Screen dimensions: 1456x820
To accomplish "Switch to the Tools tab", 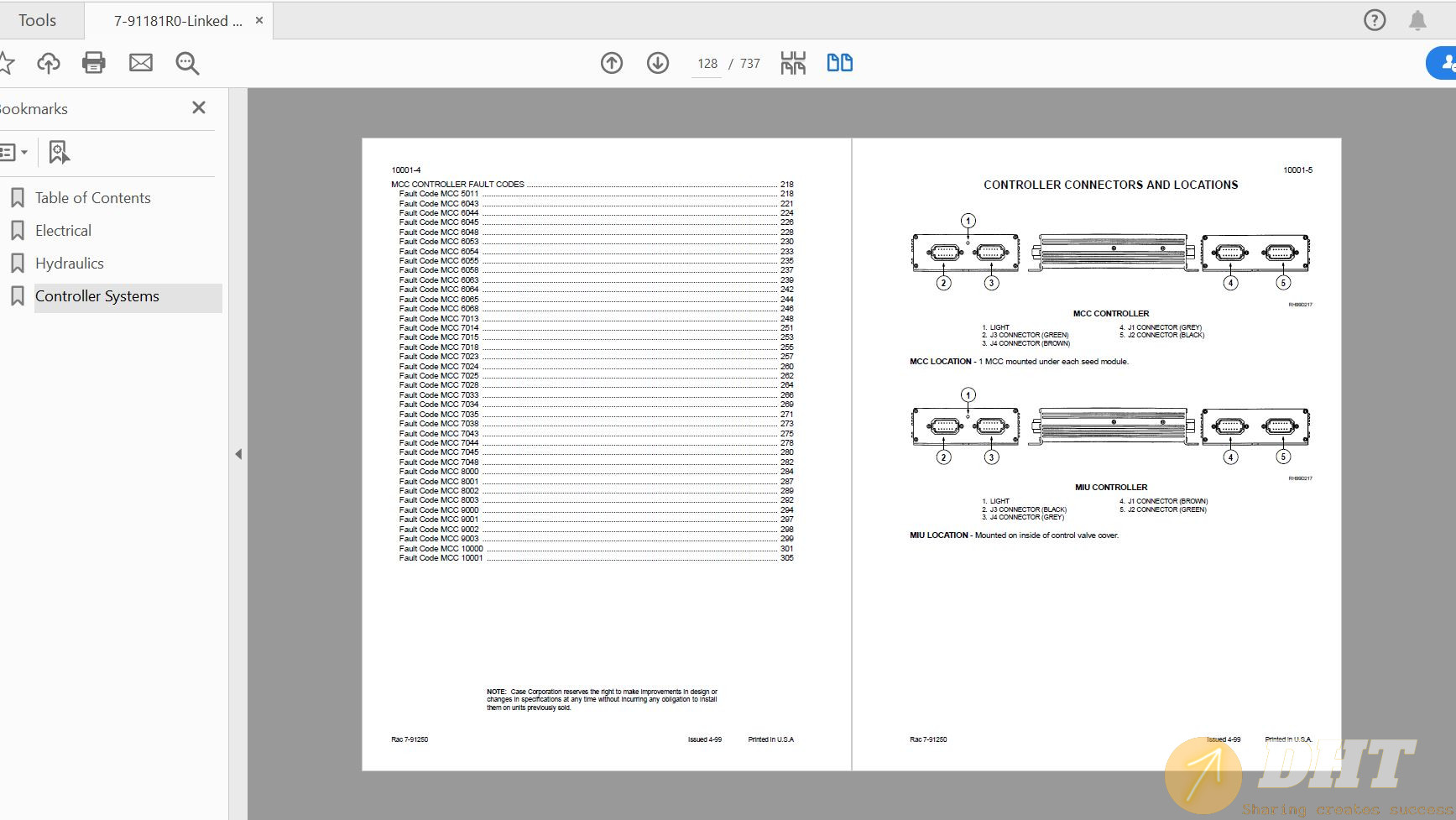I will click(38, 20).
